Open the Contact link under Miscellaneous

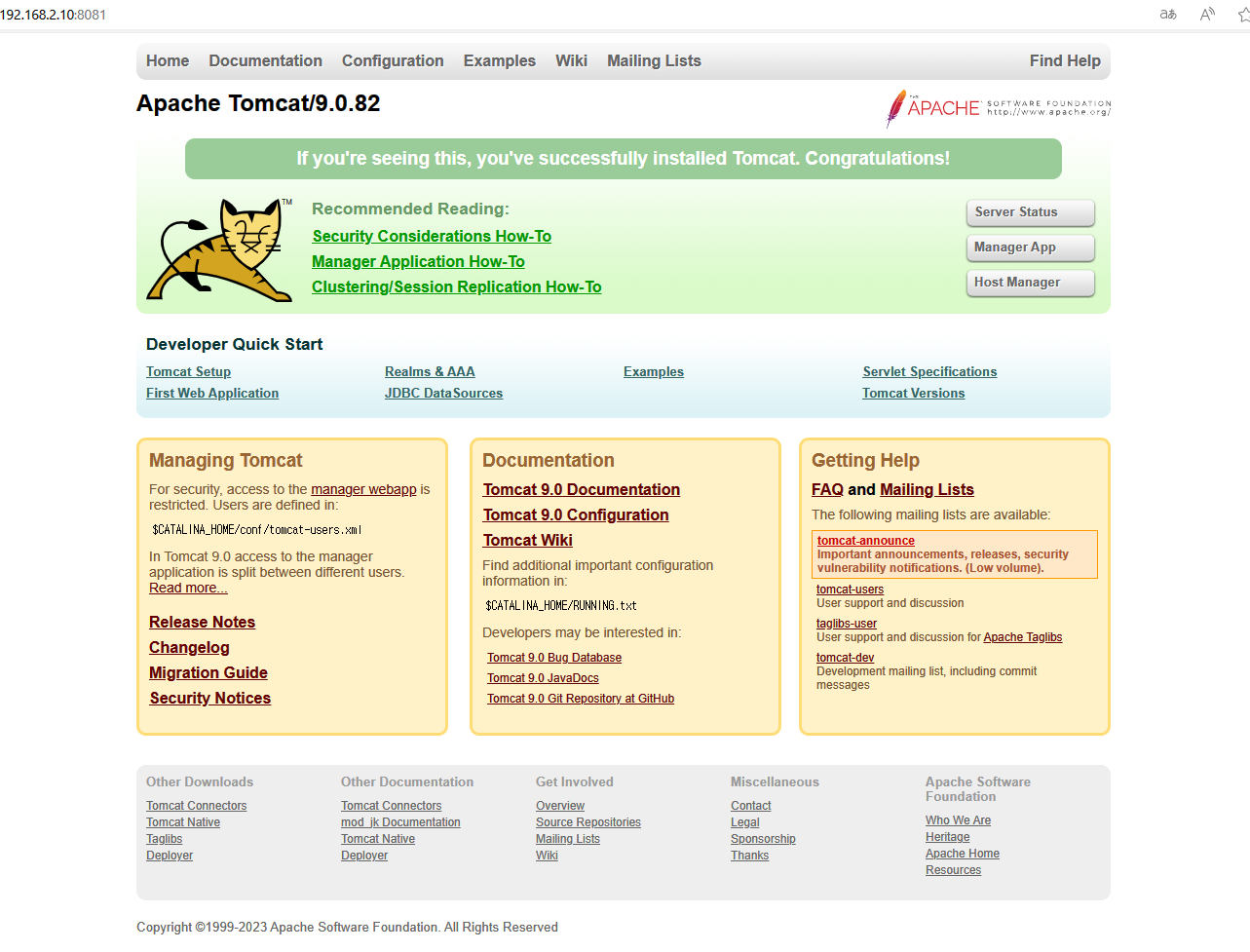(x=750, y=806)
